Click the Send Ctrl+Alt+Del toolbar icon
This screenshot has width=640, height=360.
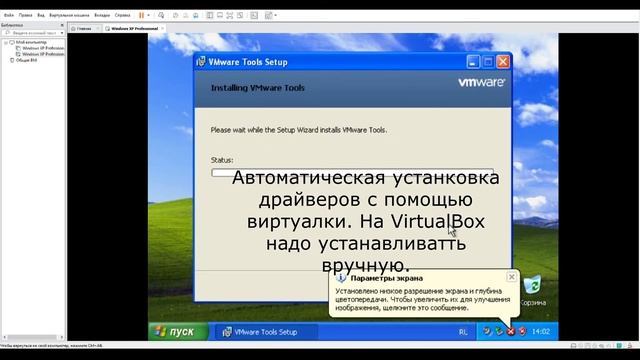pos(161,15)
